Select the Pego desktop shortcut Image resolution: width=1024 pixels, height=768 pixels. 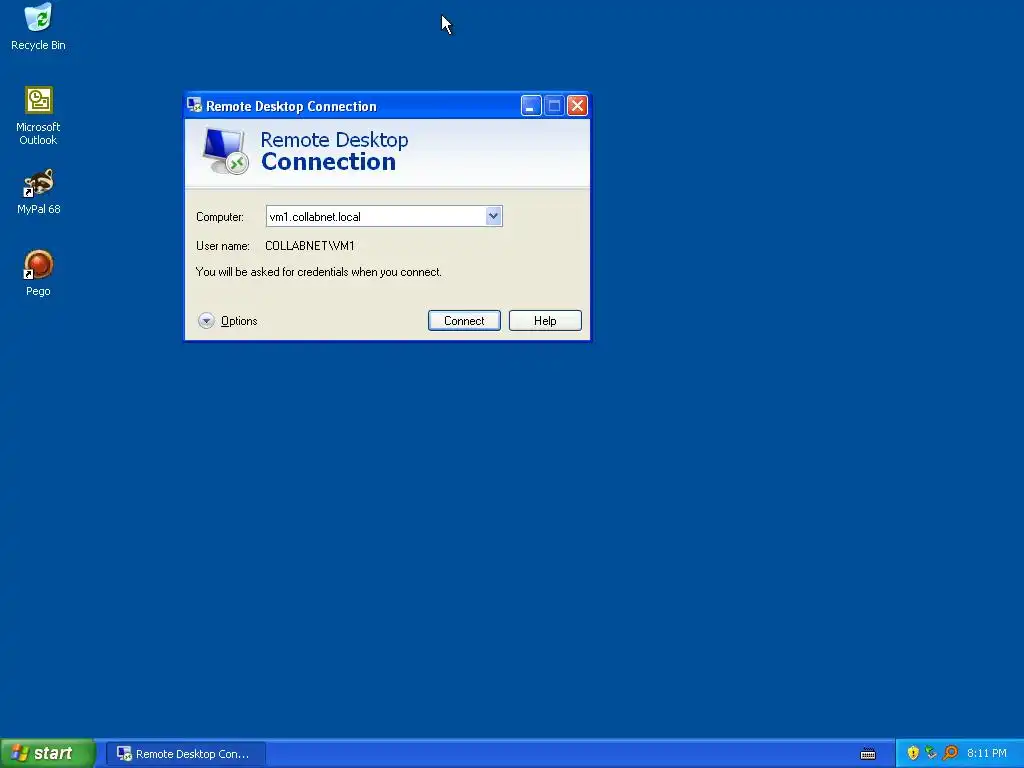[x=38, y=272]
